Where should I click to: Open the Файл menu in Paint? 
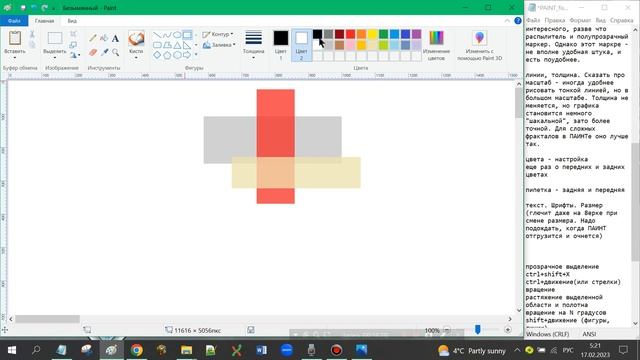[x=14, y=20]
